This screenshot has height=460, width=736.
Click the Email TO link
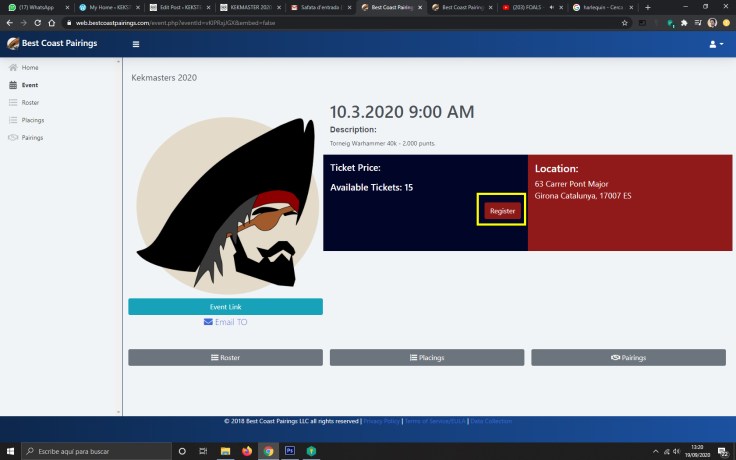point(225,322)
